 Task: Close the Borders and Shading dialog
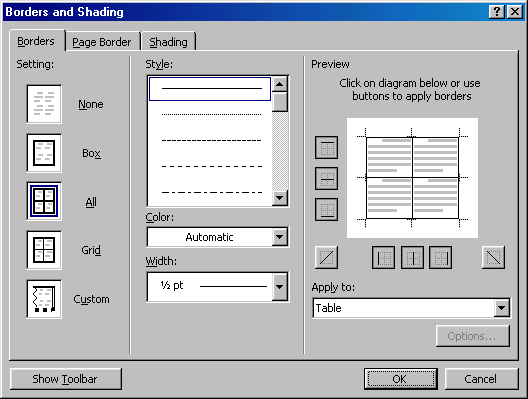tap(515, 12)
